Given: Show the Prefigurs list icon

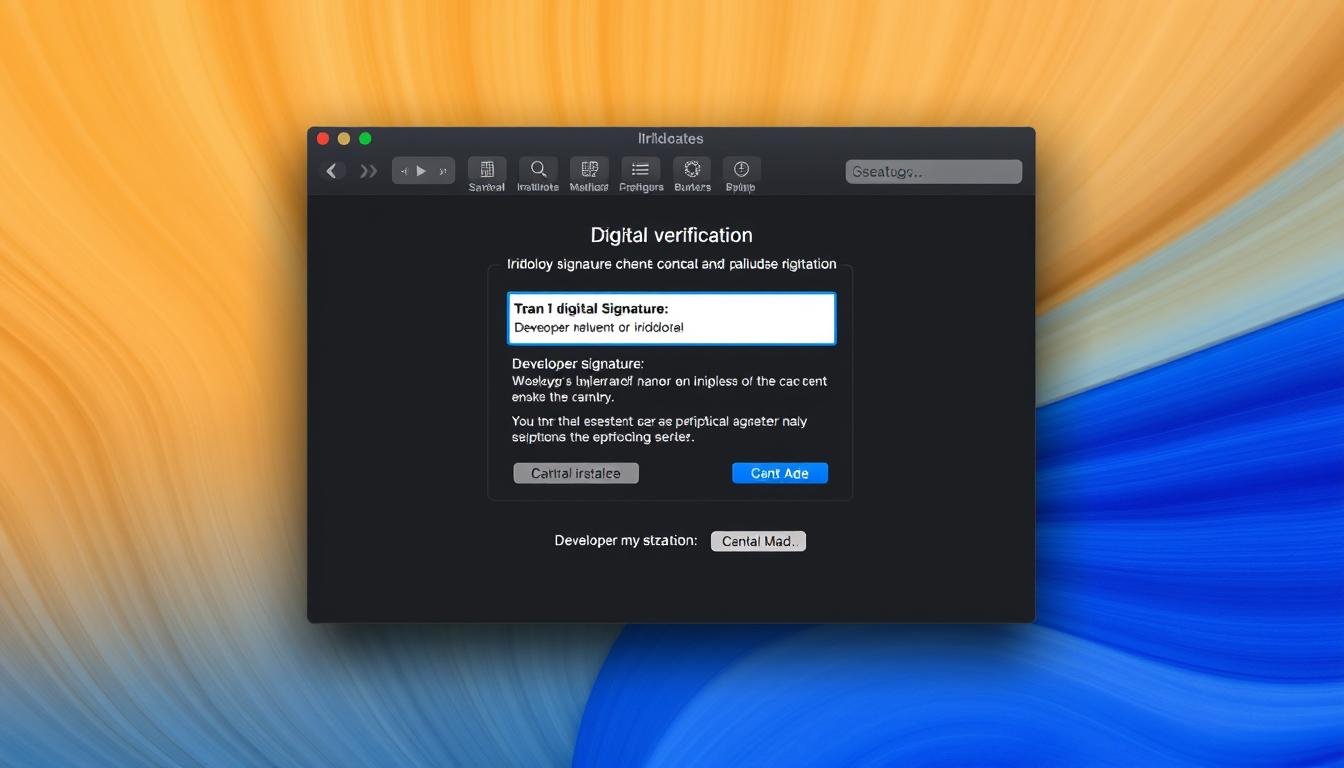Looking at the screenshot, I should pos(641,170).
